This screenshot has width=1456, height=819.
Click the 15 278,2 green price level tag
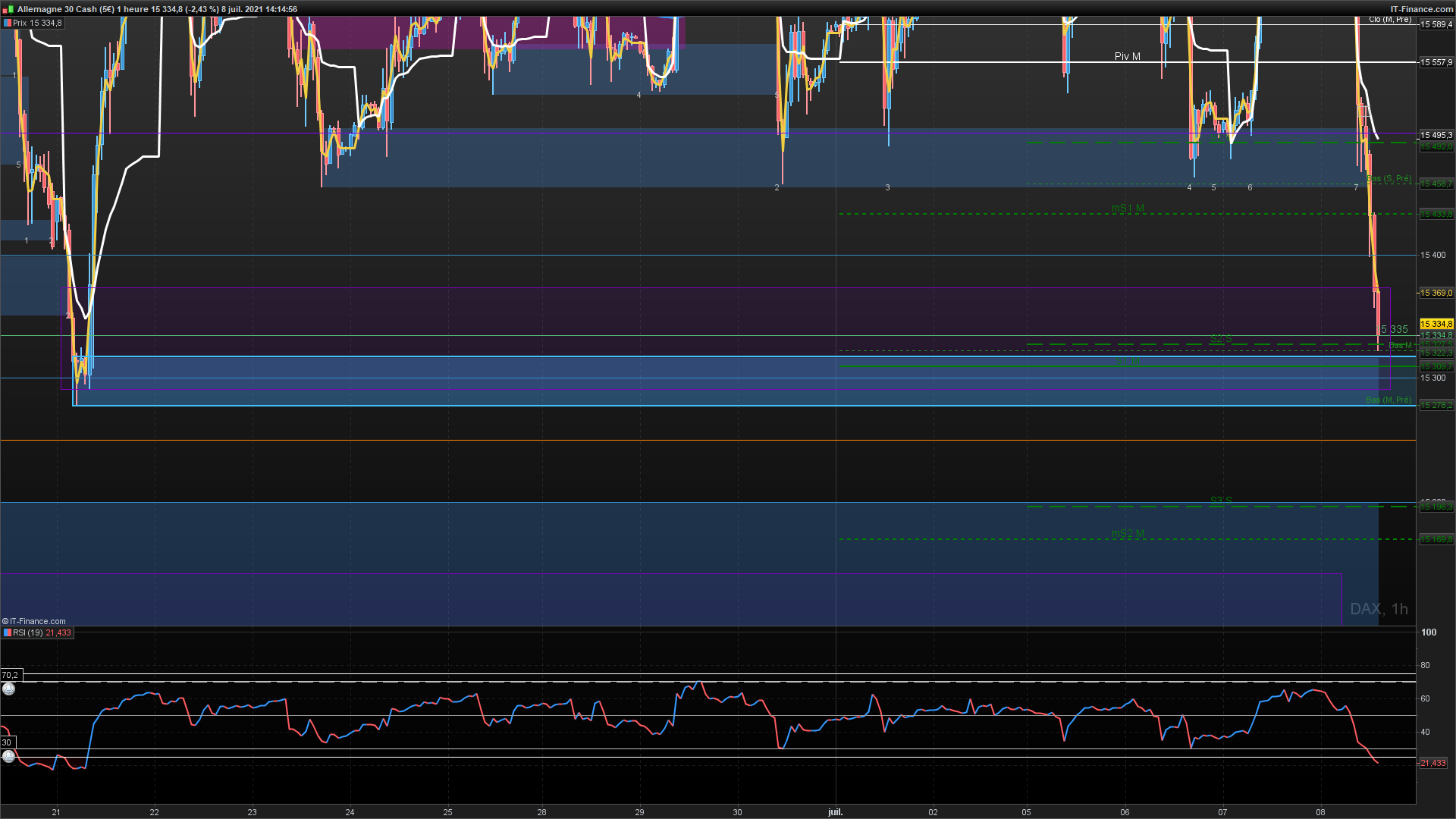coord(1436,405)
